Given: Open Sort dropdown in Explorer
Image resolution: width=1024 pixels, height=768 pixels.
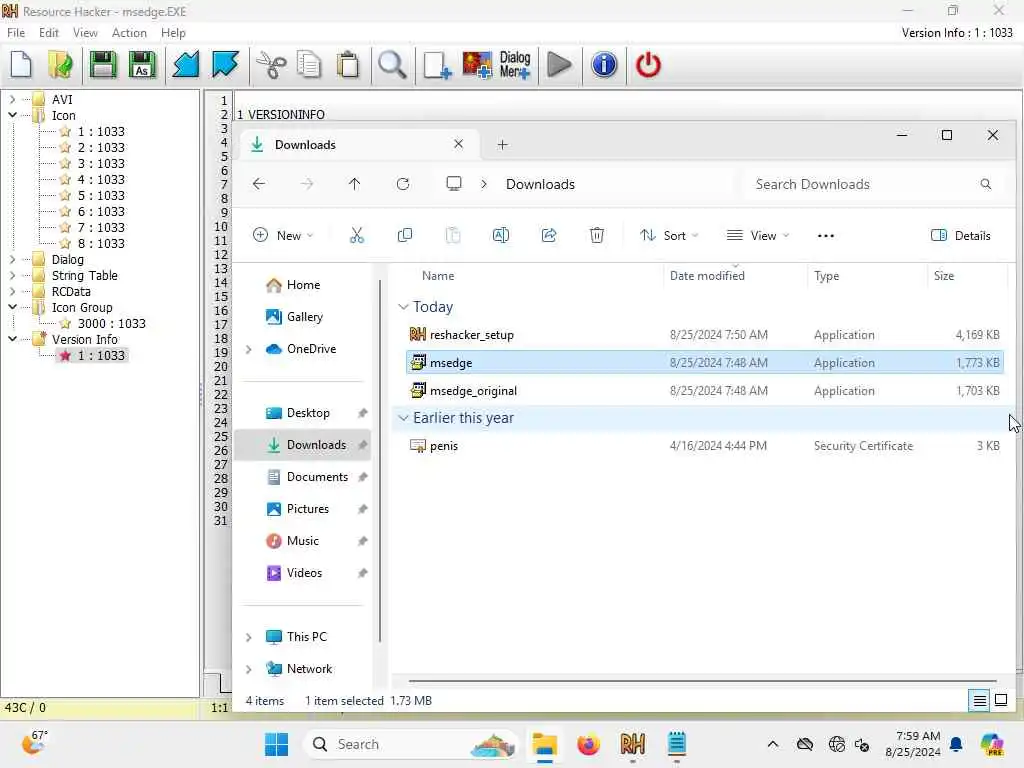Looking at the screenshot, I should coord(669,236).
